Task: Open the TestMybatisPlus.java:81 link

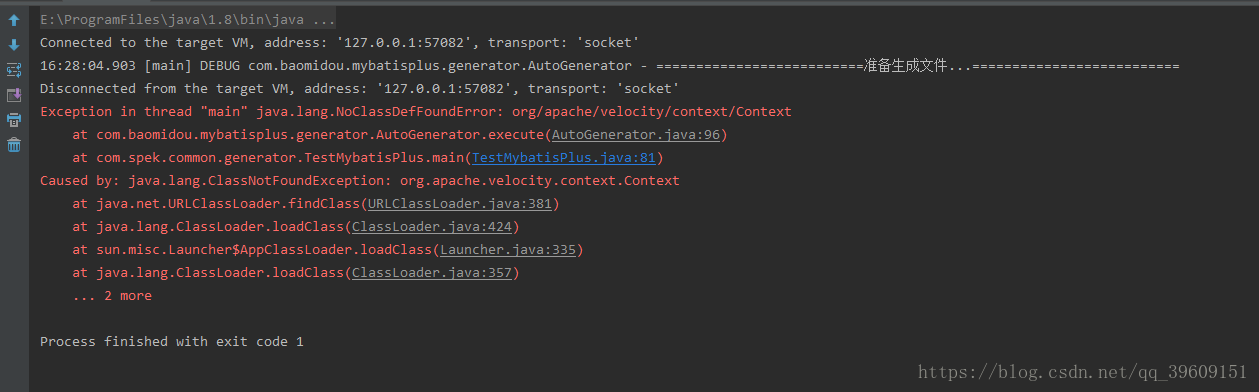Action: click(564, 158)
